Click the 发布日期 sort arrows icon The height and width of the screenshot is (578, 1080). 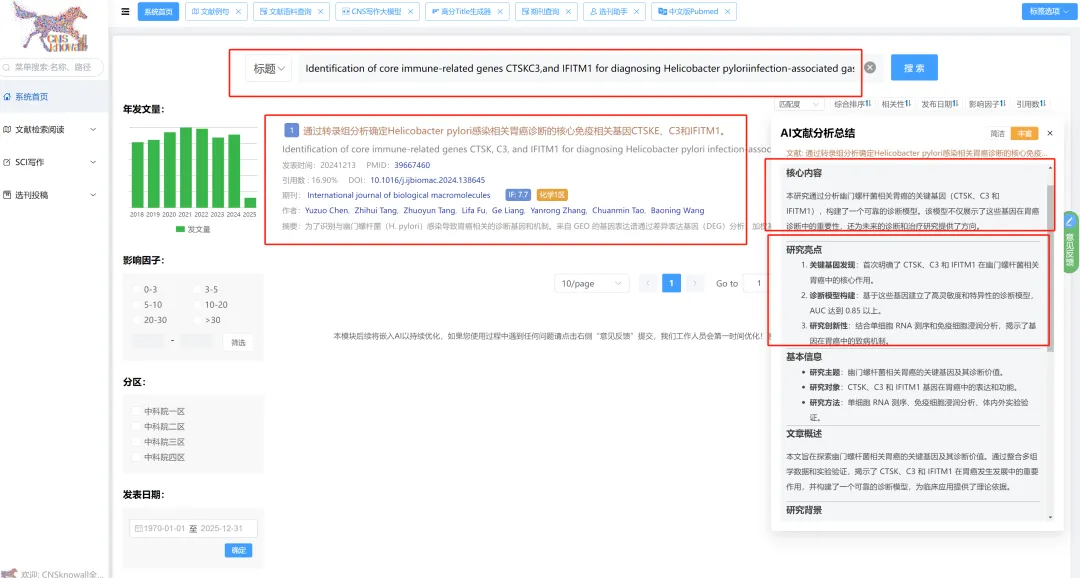click(956, 104)
